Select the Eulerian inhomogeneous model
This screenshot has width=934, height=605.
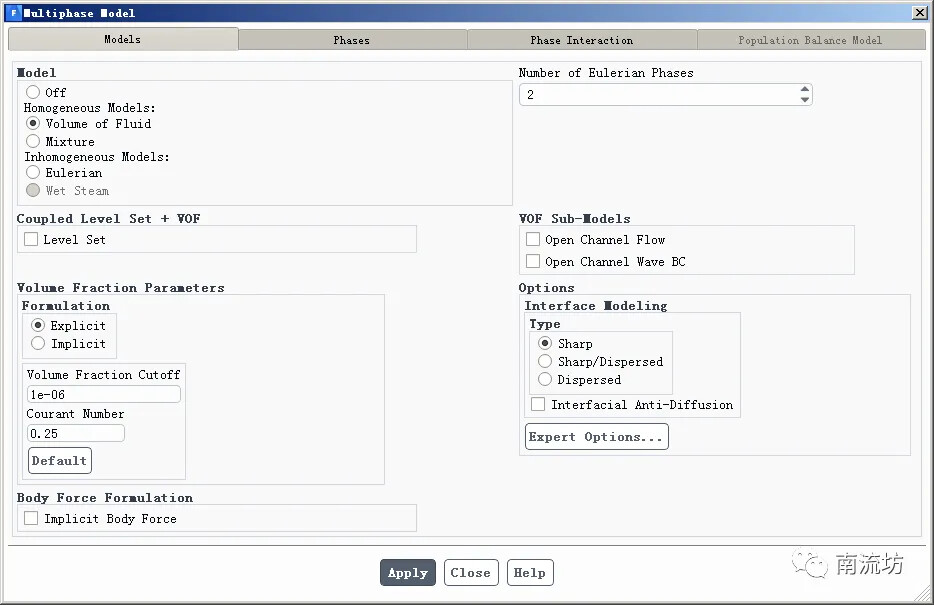pyautogui.click(x=33, y=172)
